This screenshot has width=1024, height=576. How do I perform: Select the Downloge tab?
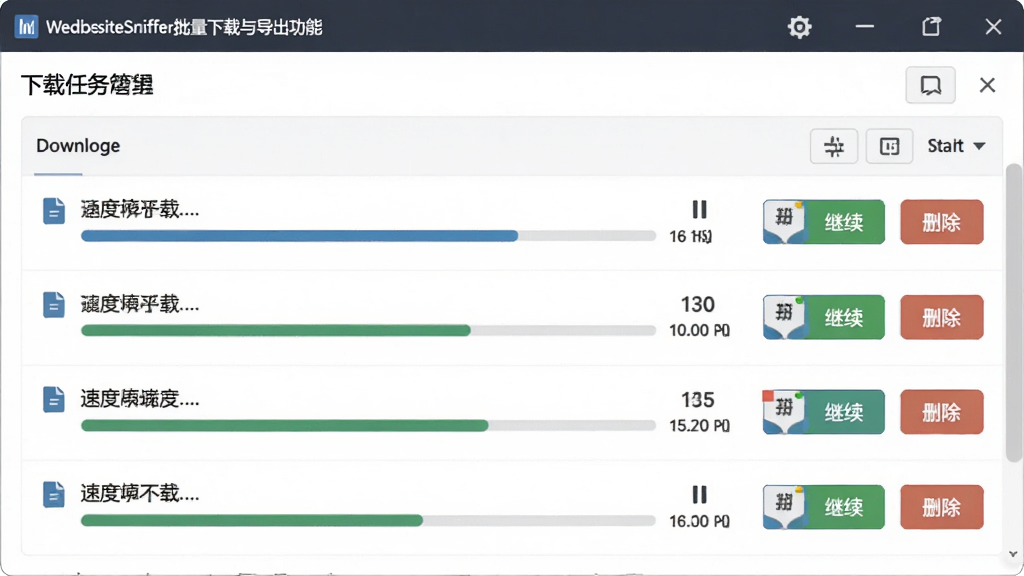click(78, 146)
